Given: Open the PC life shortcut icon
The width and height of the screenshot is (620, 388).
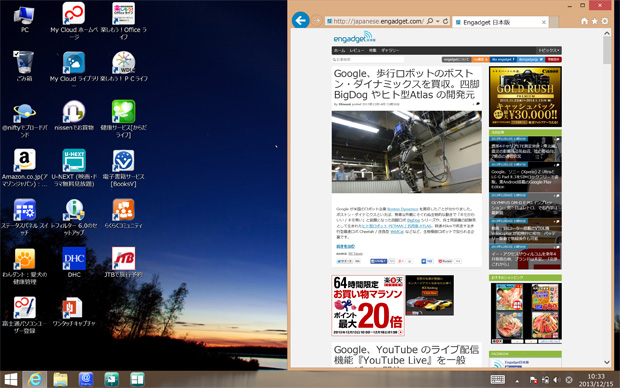Looking at the screenshot, I should 123,66.
